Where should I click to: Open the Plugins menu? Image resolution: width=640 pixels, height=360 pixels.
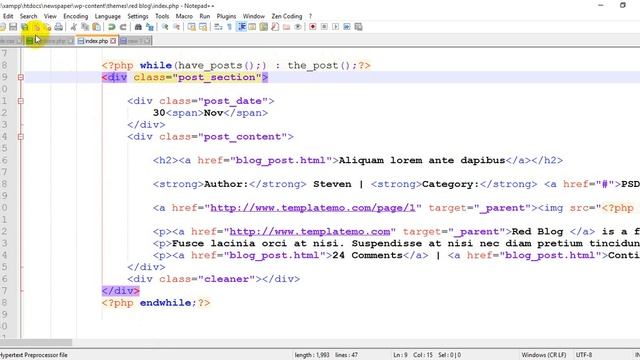tap(226, 16)
